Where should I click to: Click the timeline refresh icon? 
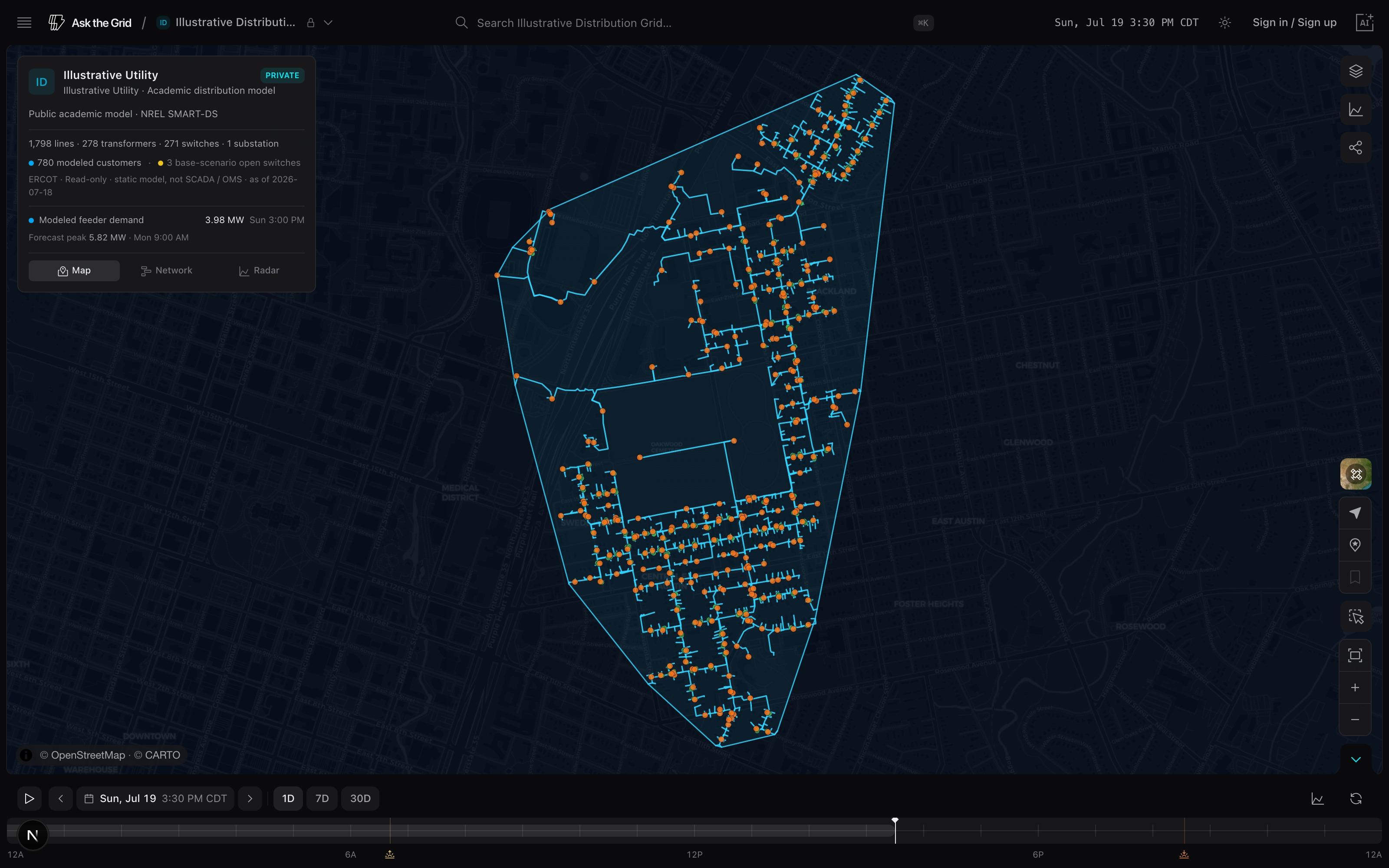[1356, 799]
